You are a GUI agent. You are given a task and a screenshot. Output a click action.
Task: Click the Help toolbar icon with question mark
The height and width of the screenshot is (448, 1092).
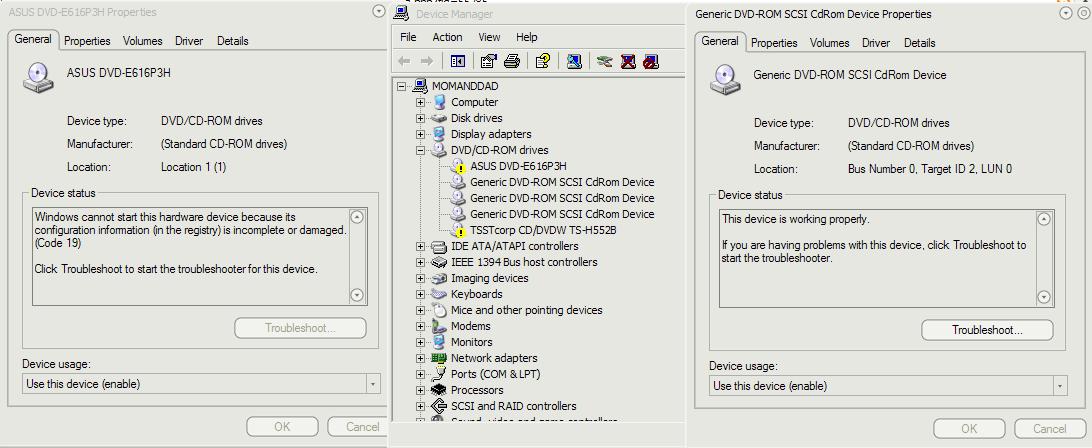click(542, 61)
